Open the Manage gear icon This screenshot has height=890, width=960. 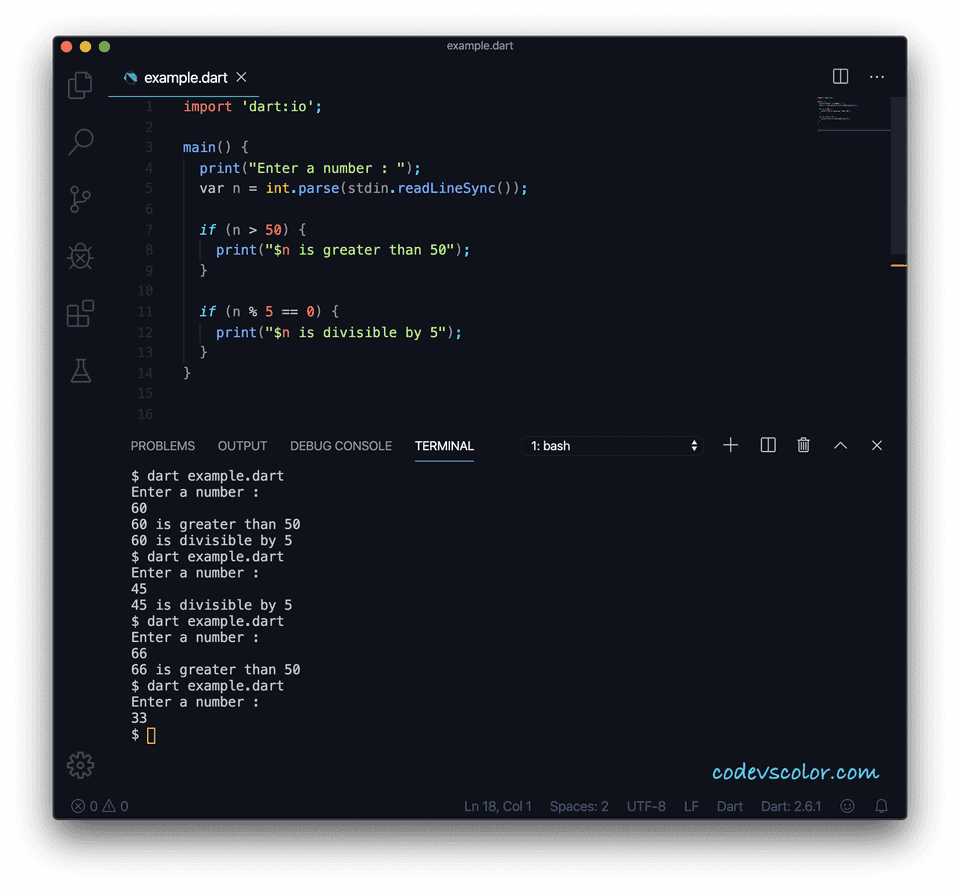80,765
